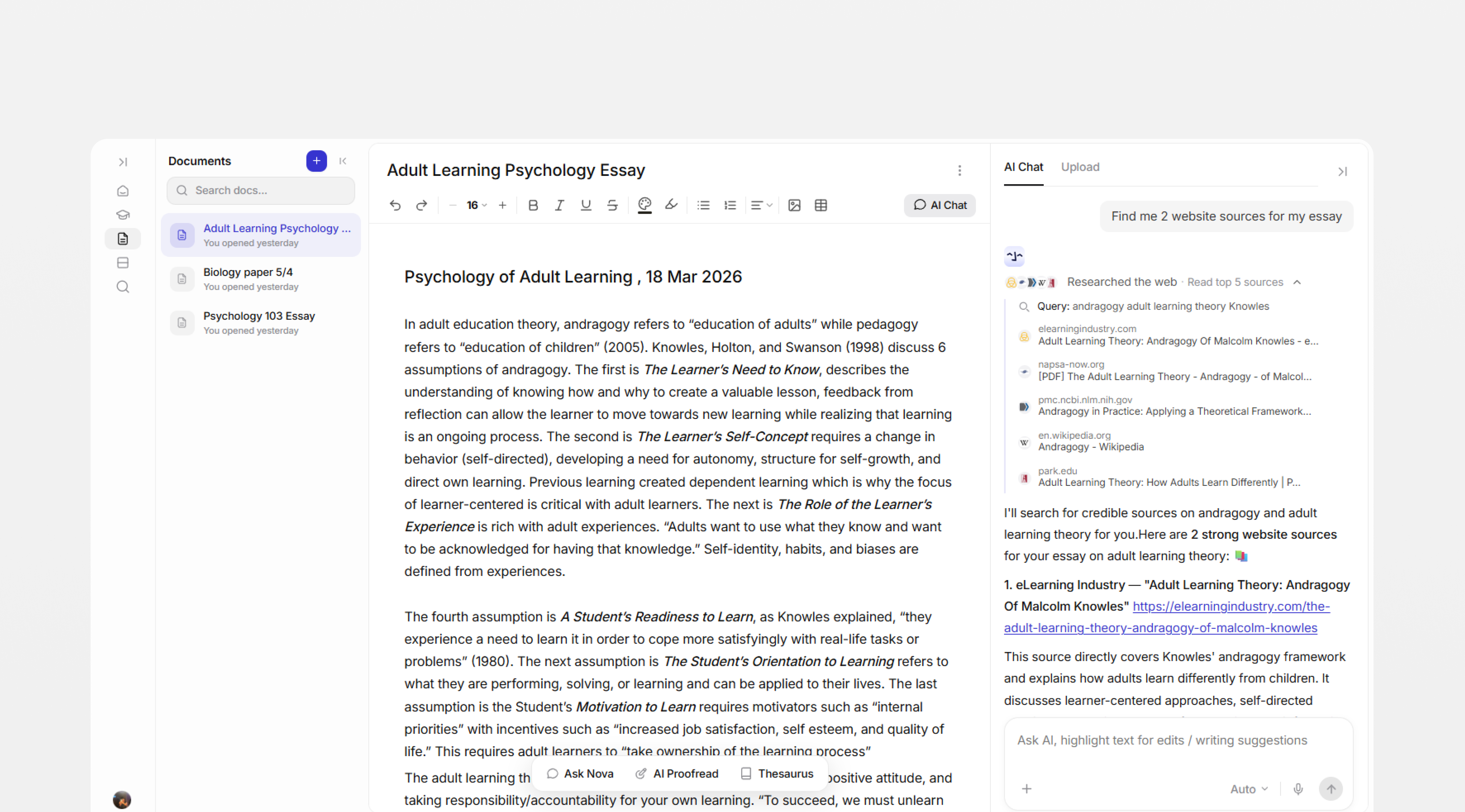Switch to the AI Chat tab
The width and height of the screenshot is (1465, 812).
(1024, 167)
